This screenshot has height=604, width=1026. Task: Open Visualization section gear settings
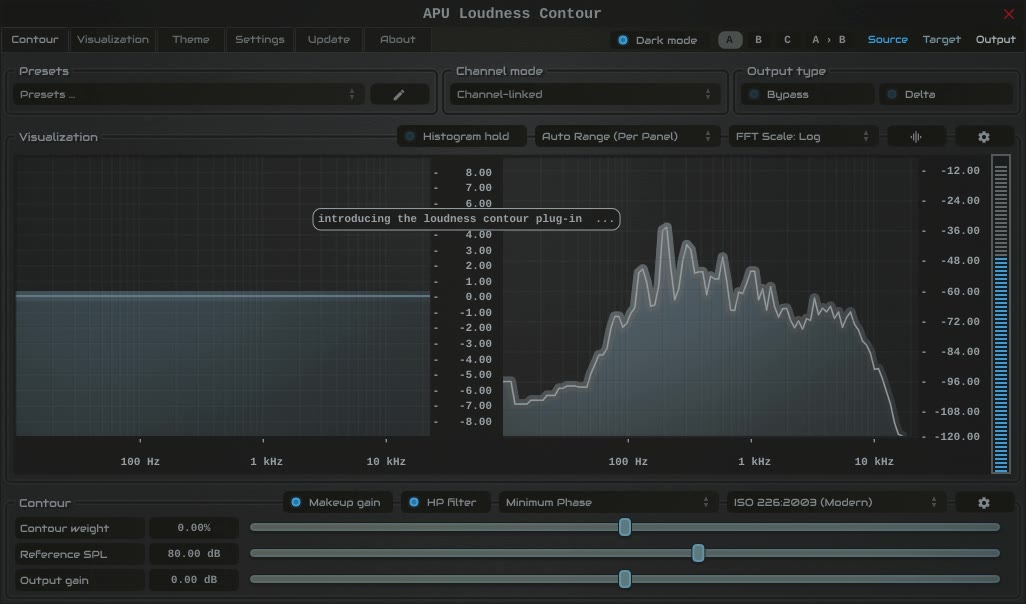click(x=983, y=137)
